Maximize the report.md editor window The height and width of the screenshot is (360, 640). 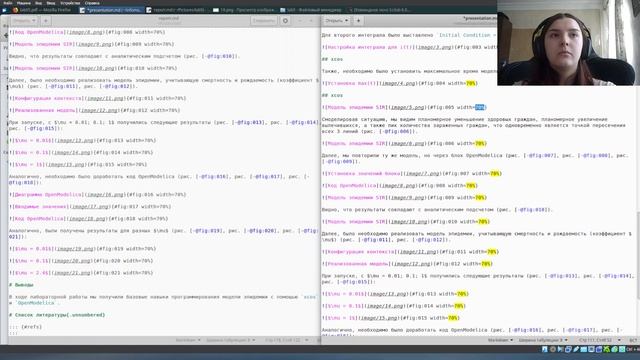311,20
